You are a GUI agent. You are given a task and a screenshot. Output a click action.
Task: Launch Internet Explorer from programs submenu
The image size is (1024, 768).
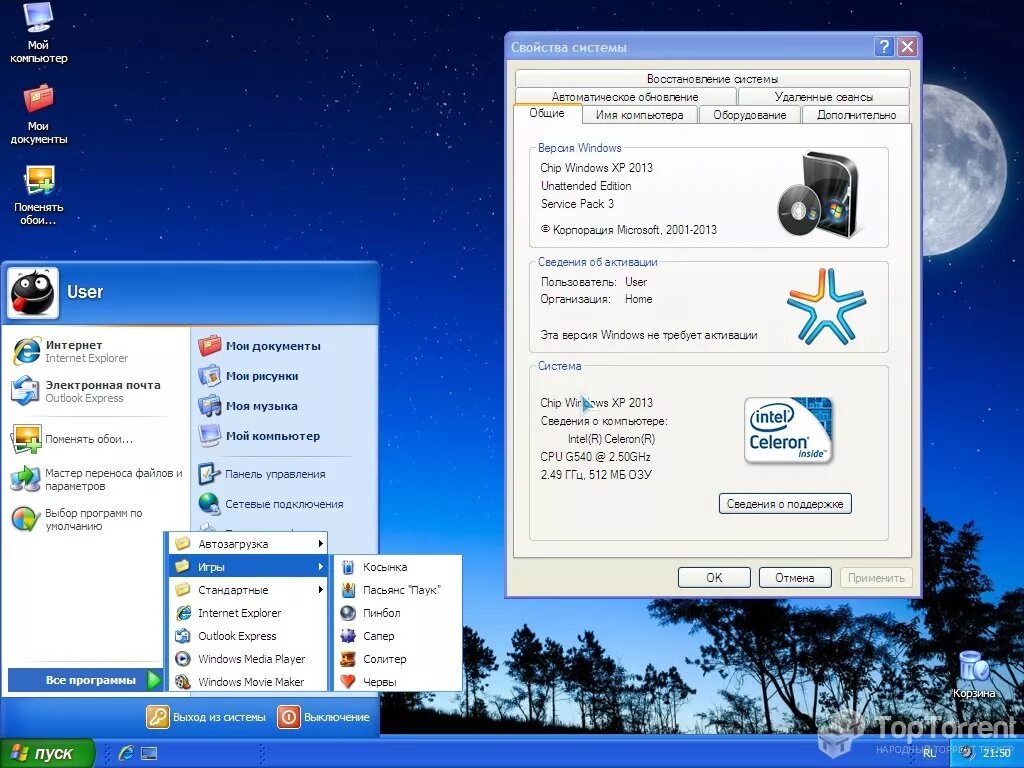[248, 613]
